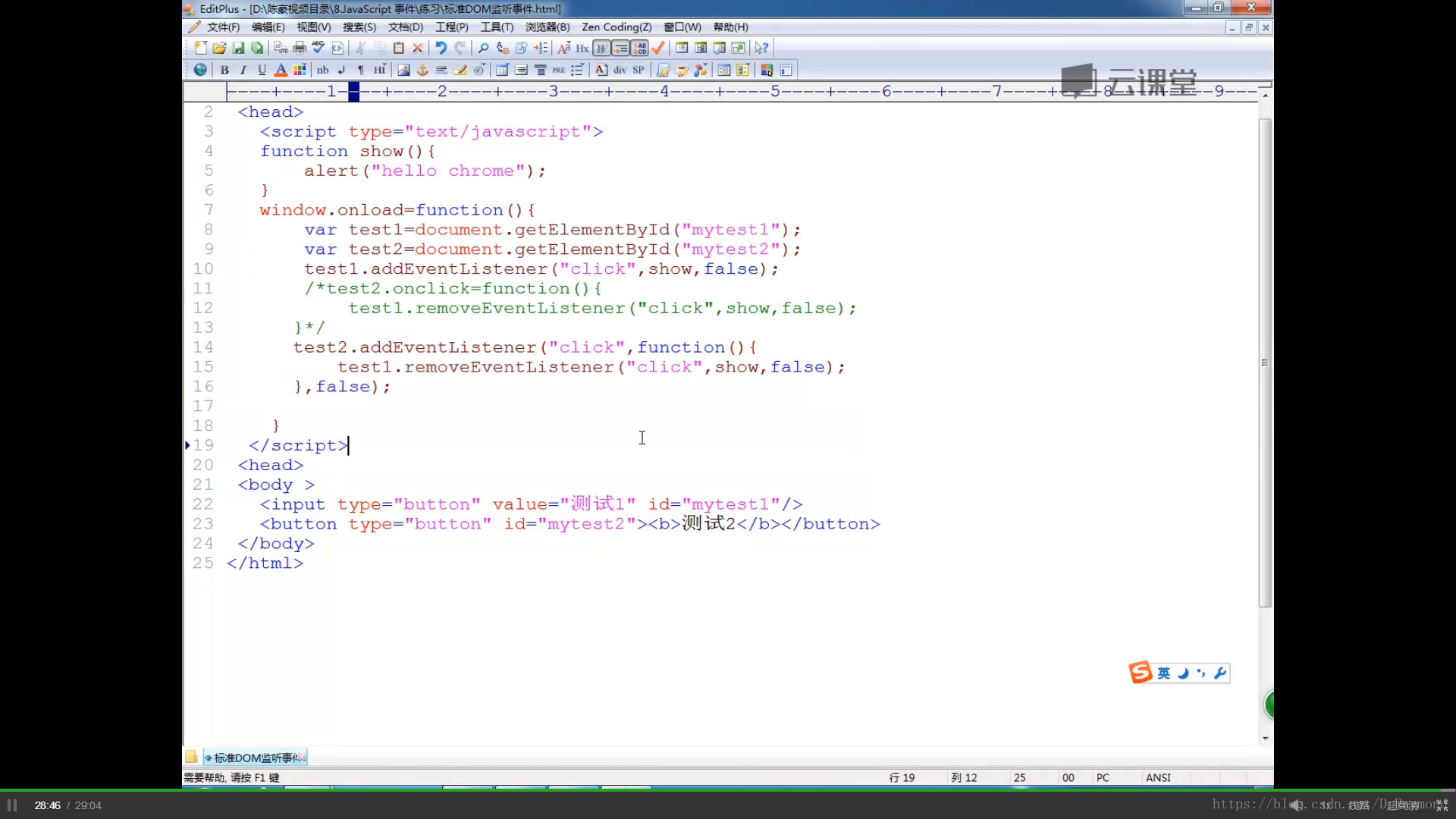Click the orange check mark icon
The height and width of the screenshot is (819, 1456).
point(658,48)
